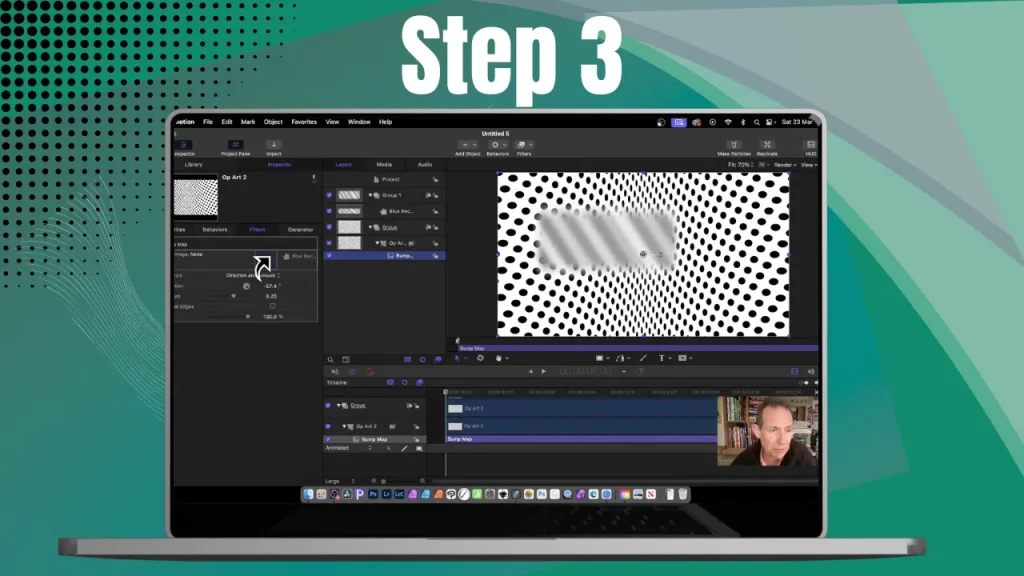Click the Direction angle dial

point(246,286)
